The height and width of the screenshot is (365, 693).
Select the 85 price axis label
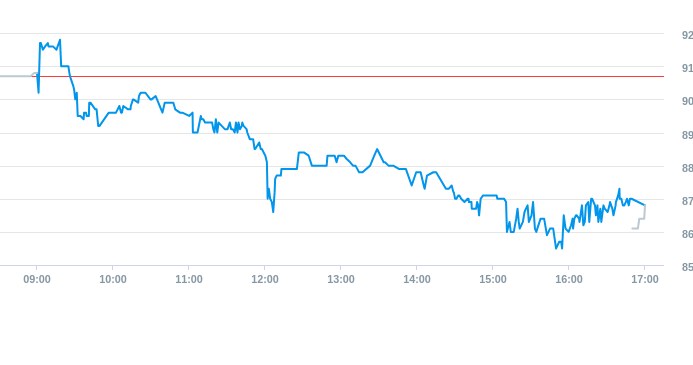(x=687, y=267)
